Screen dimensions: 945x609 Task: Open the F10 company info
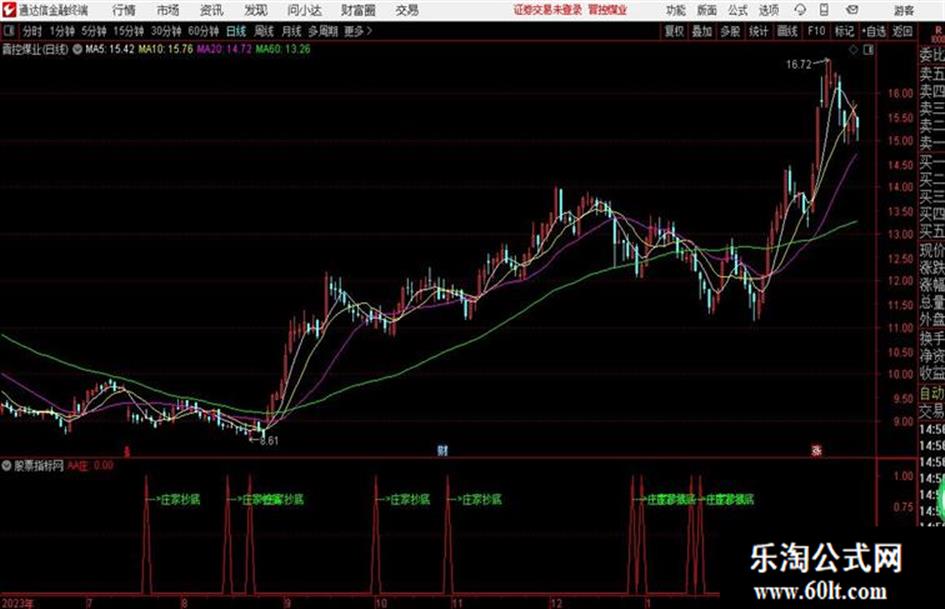(x=816, y=31)
